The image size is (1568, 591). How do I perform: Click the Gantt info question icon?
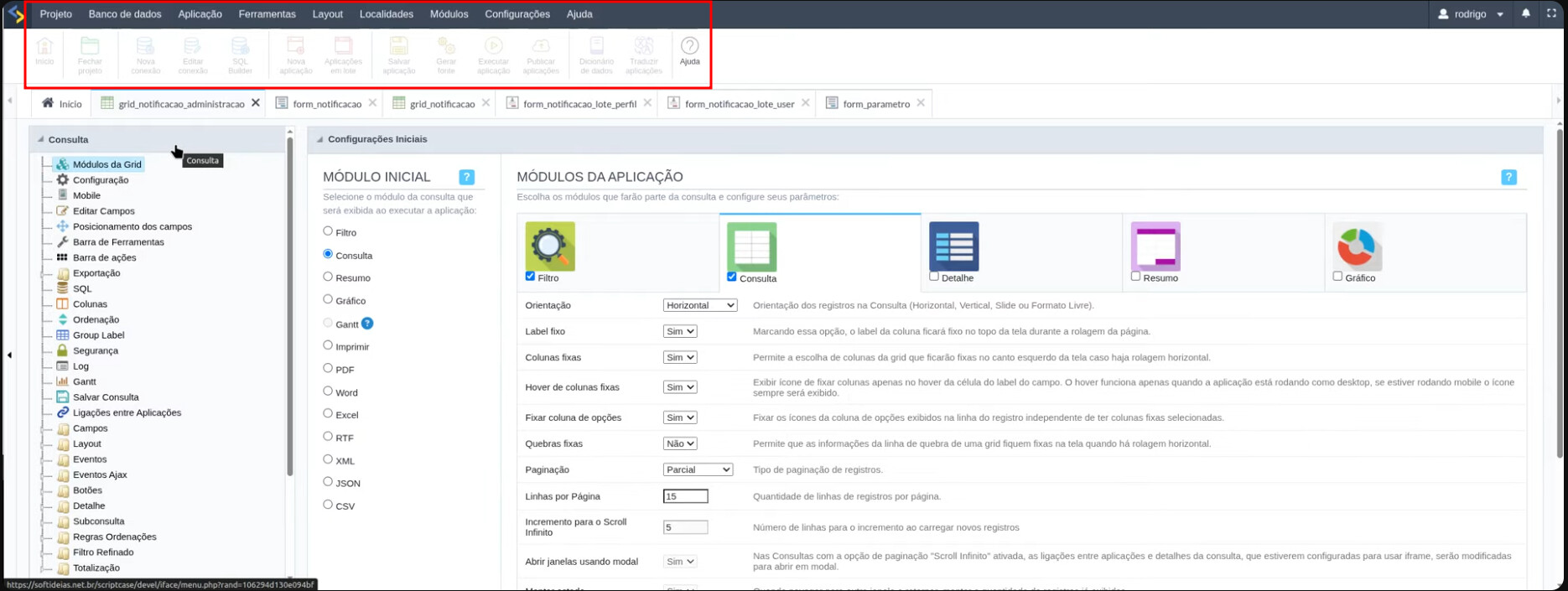click(367, 324)
